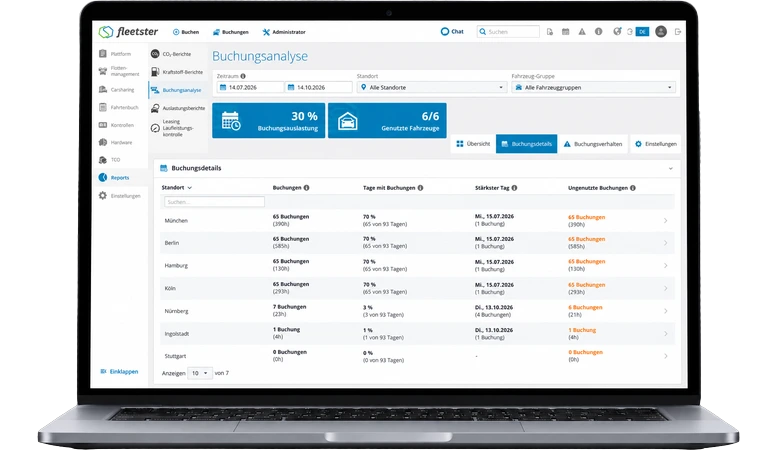Switch to the Buchungsdetails tab
Viewport: 777px width, 450px height.
click(x=526, y=144)
